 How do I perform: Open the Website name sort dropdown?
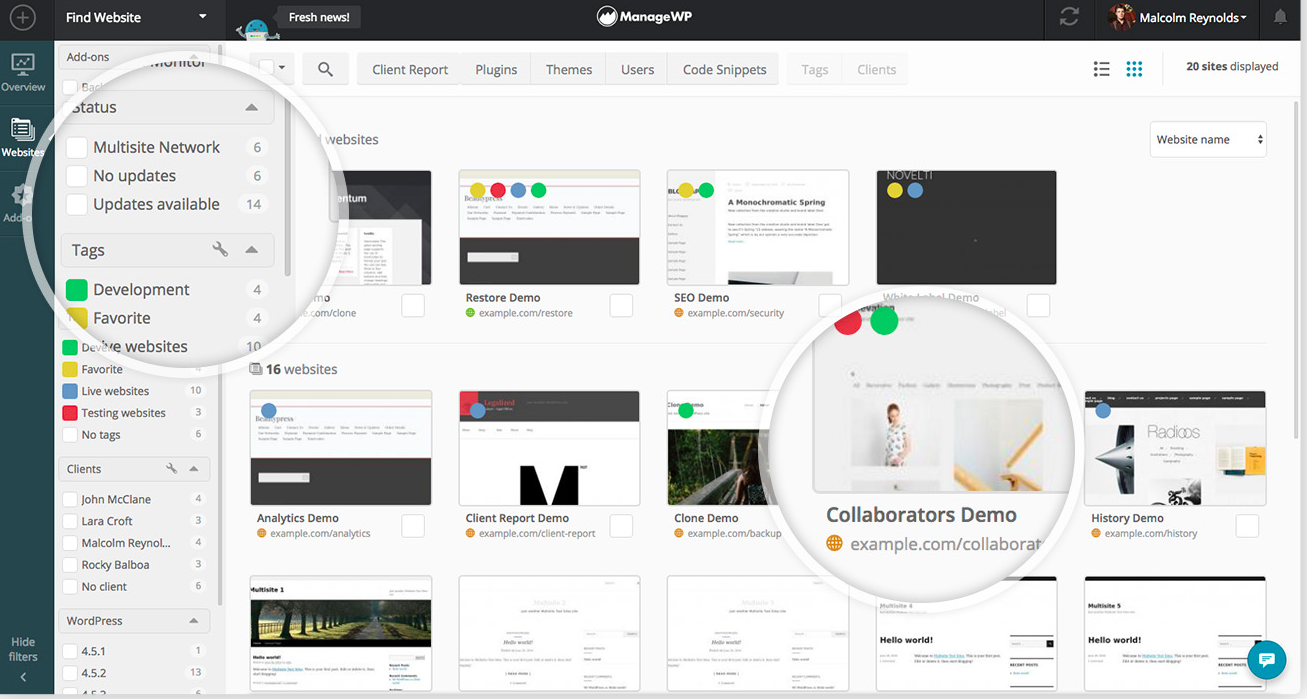[1208, 140]
